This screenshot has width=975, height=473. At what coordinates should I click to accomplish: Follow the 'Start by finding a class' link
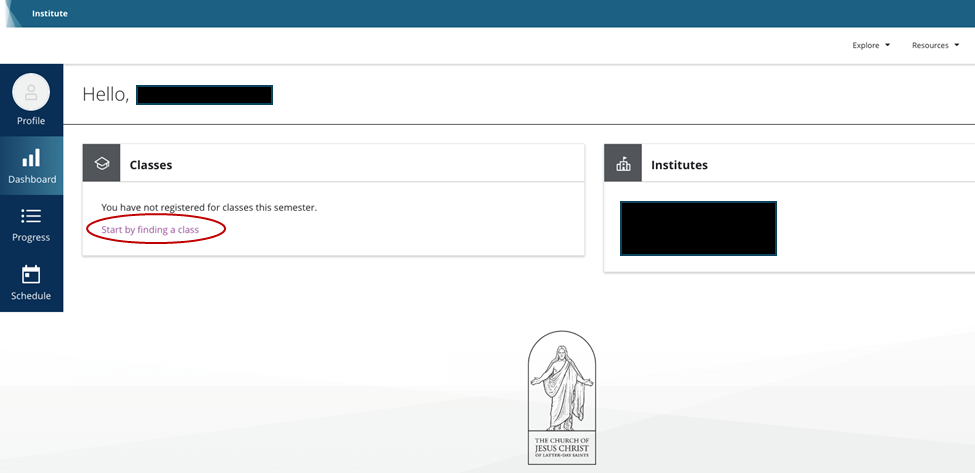(x=150, y=230)
